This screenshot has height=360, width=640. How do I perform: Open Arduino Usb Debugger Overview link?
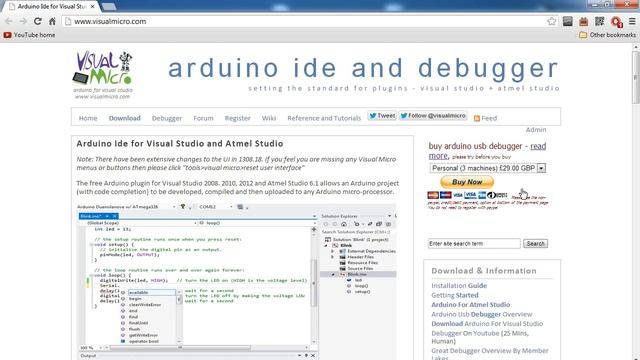click(482, 314)
